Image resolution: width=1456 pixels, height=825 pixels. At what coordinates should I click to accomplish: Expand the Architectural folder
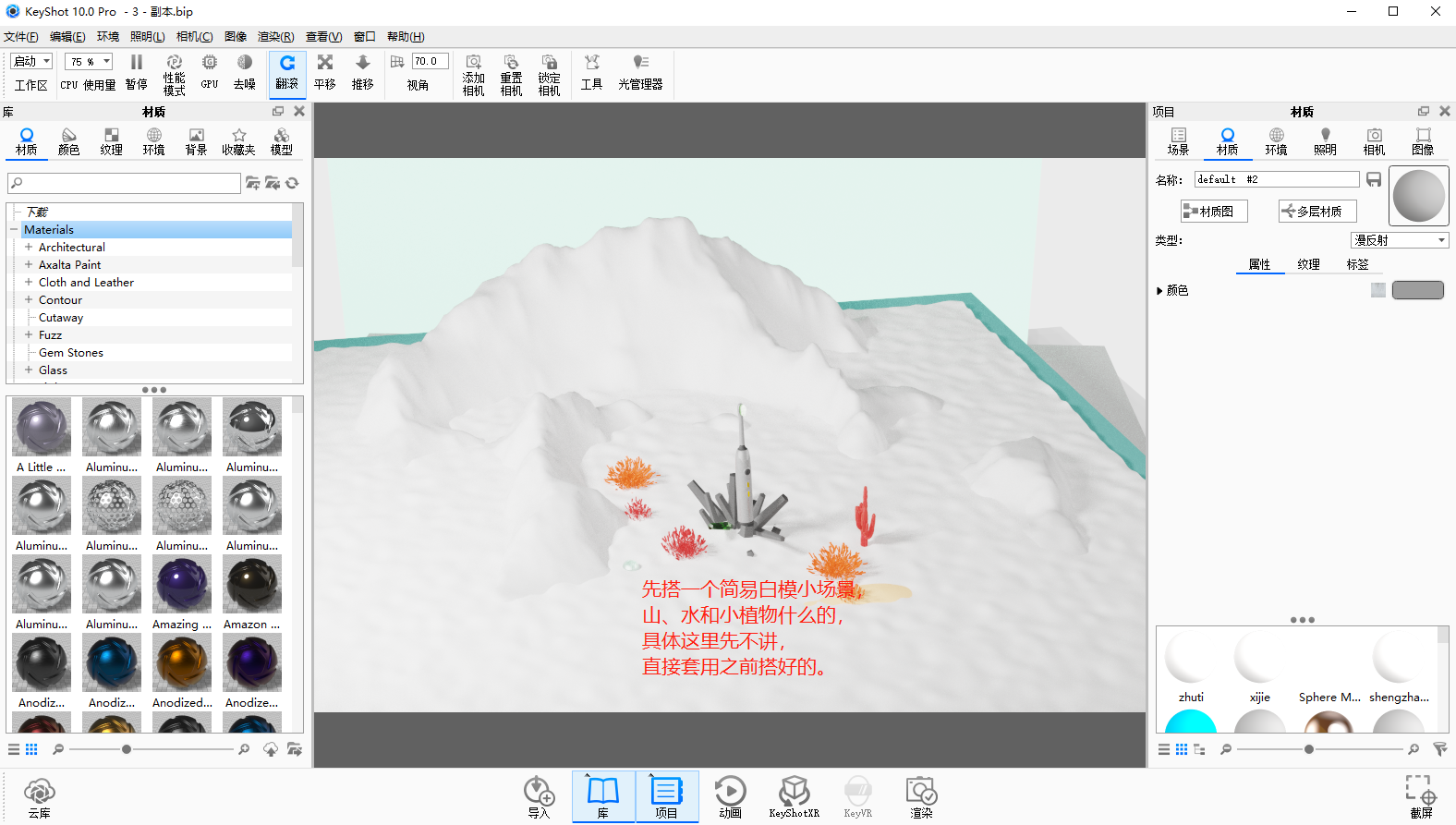tap(29, 247)
